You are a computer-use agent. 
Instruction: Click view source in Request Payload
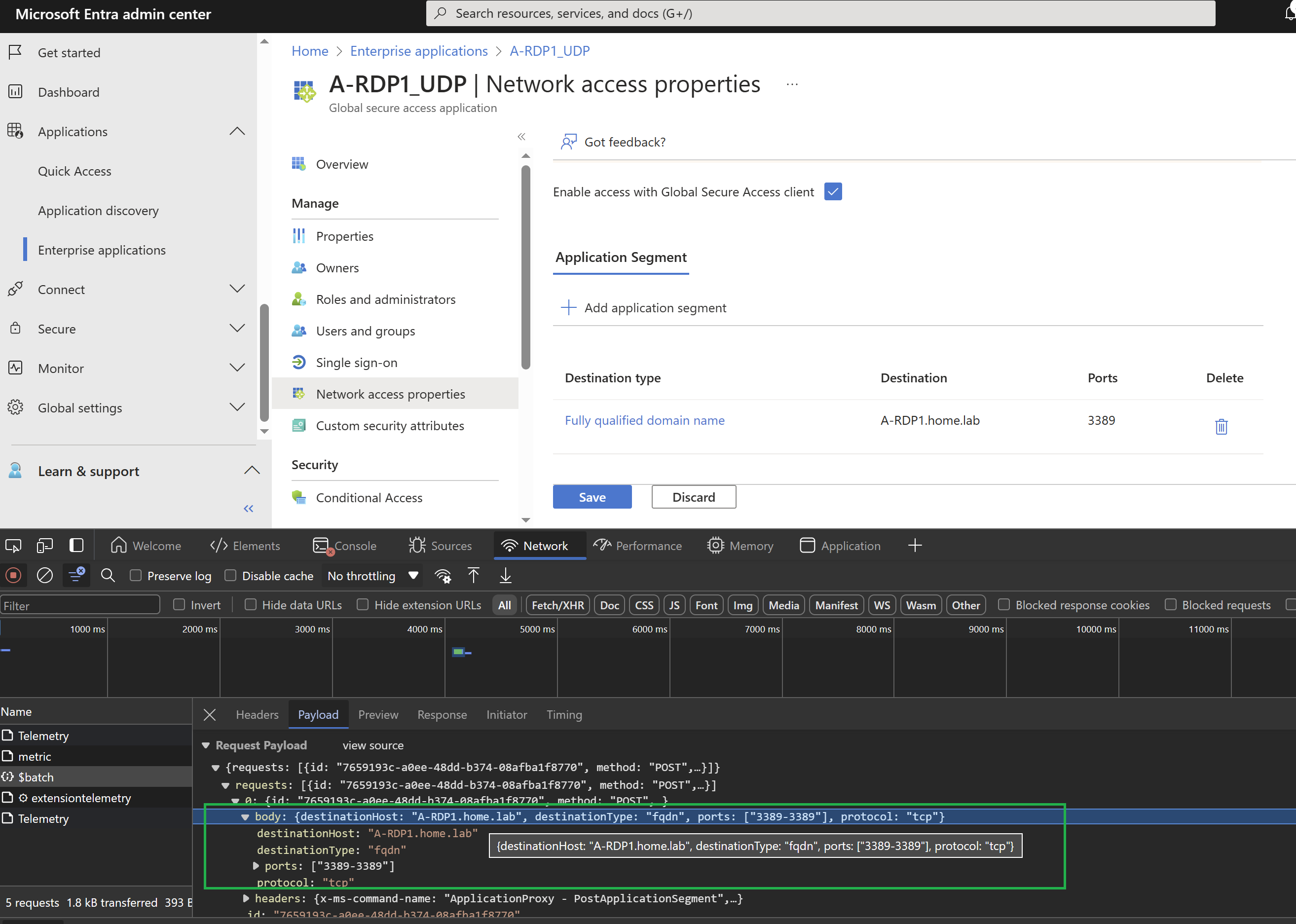tap(372, 745)
